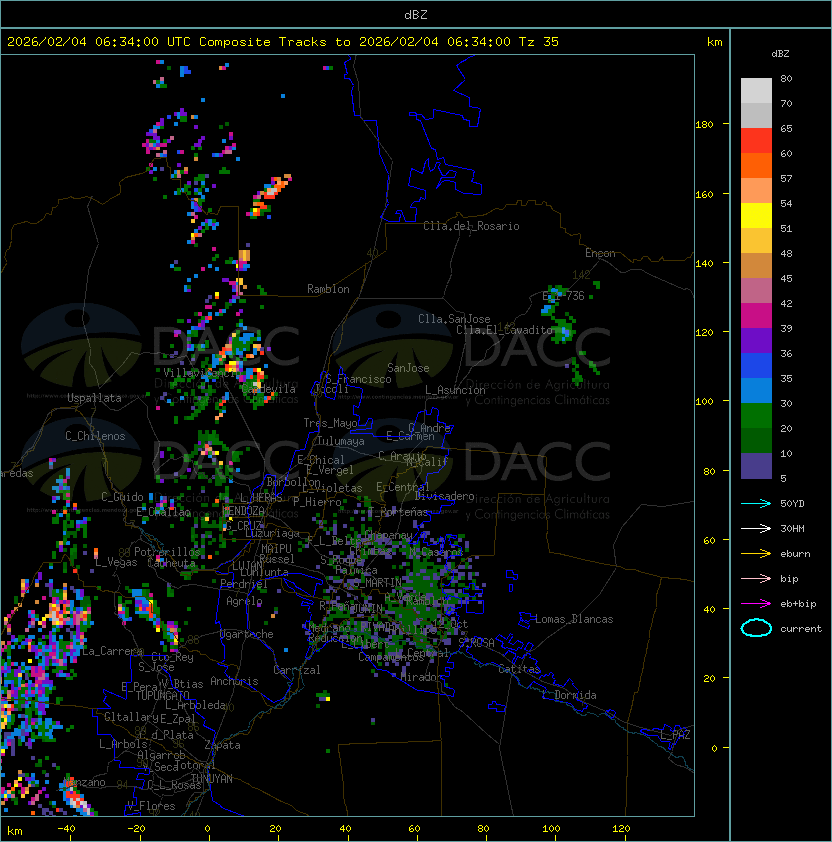Click the Clla.del_Rosario map label
Viewport: 832px width, 842px height.
471,226
